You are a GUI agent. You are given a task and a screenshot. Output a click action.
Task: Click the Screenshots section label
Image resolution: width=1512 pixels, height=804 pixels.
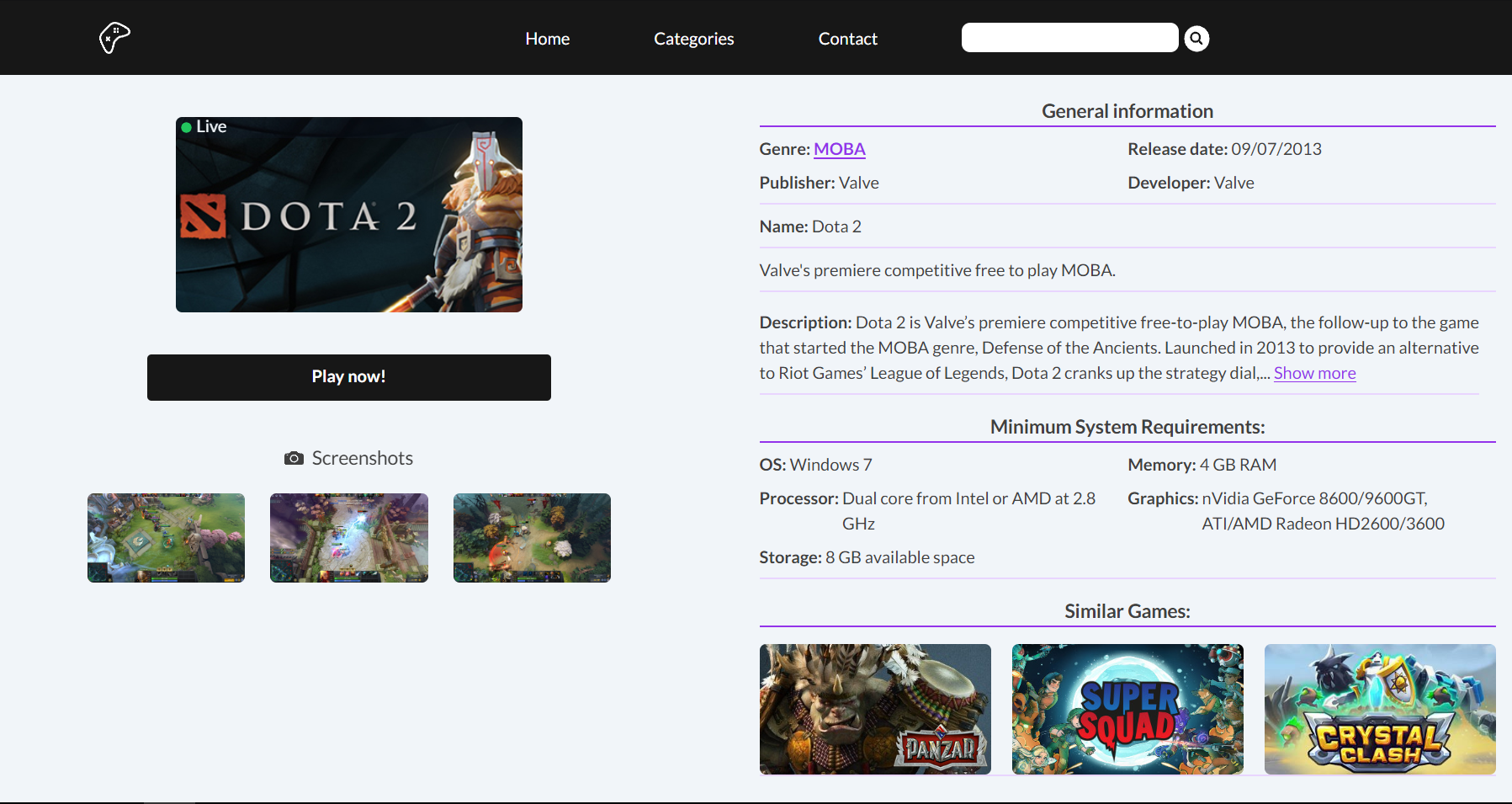(363, 458)
